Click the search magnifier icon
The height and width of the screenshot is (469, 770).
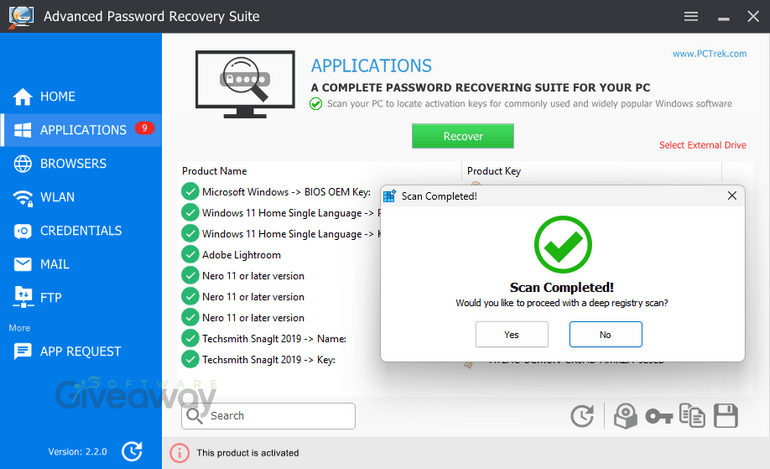[x=194, y=416]
